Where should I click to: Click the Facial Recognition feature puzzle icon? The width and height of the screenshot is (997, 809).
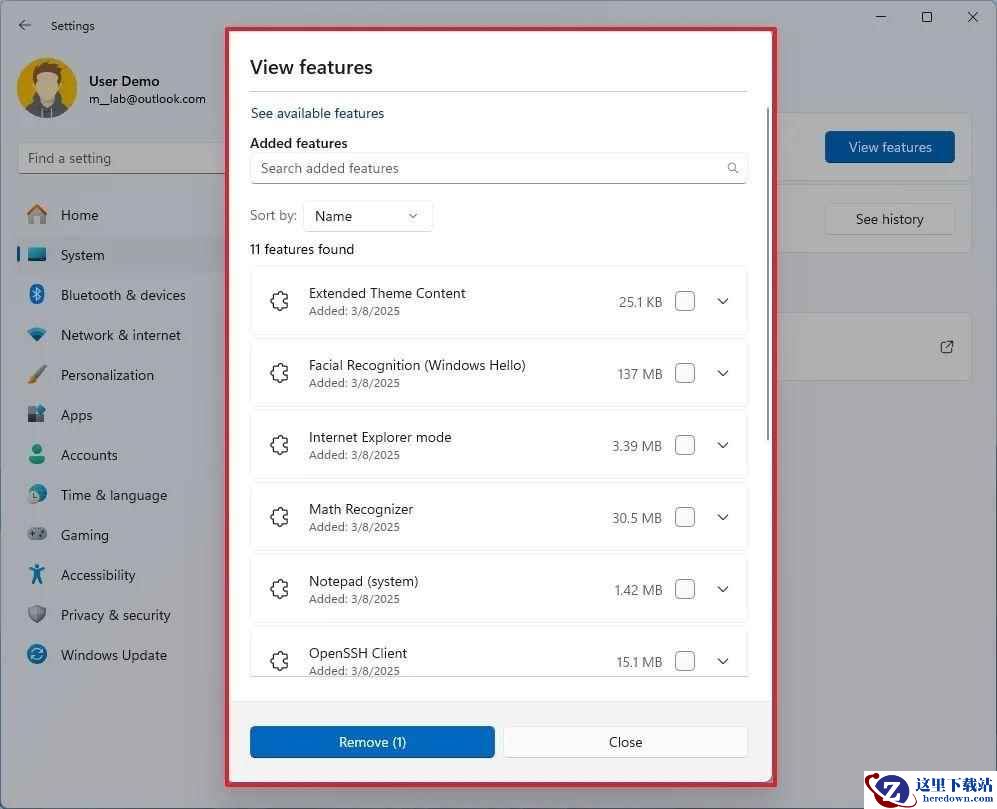(279, 373)
